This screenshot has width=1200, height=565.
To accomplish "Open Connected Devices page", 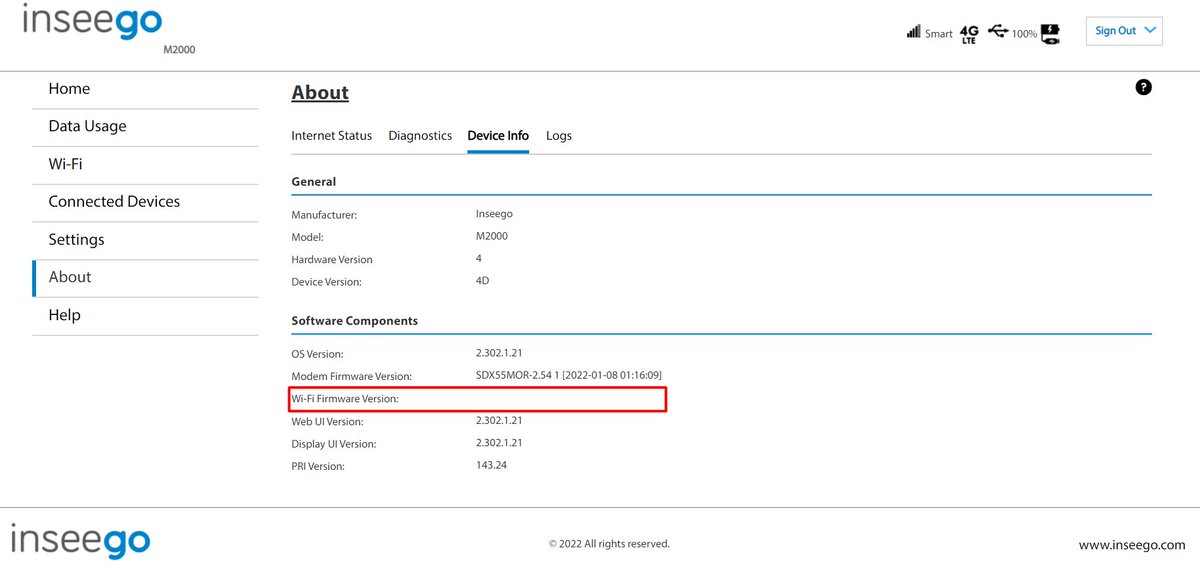I will pyautogui.click(x=145, y=202).
